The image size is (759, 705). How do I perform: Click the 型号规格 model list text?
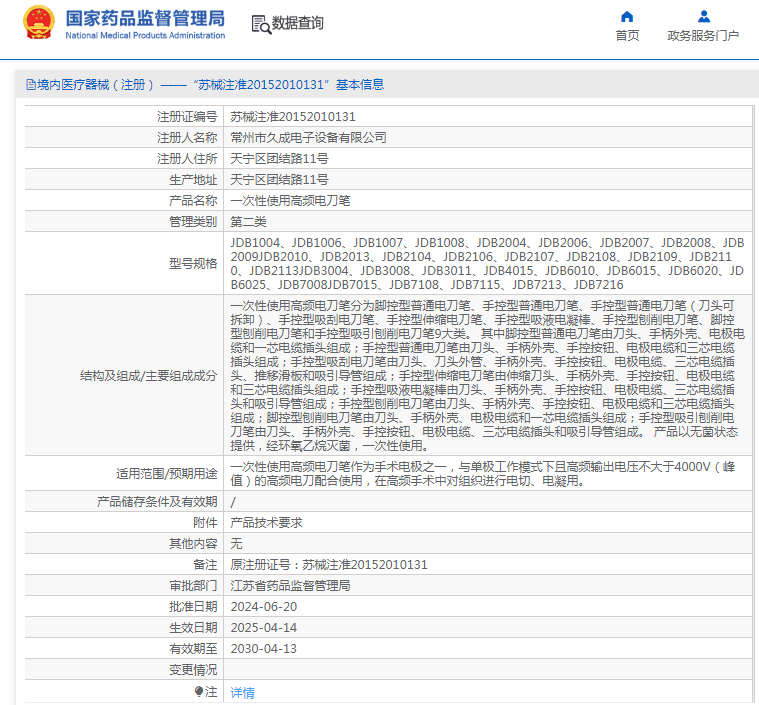[487, 263]
